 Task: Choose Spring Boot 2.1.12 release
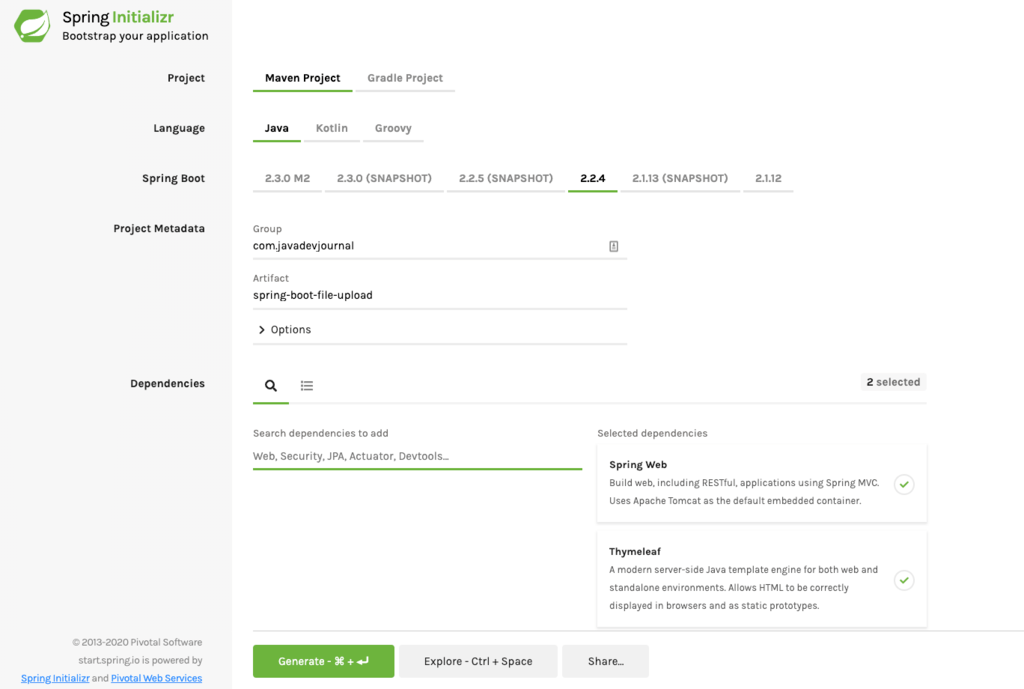768,178
